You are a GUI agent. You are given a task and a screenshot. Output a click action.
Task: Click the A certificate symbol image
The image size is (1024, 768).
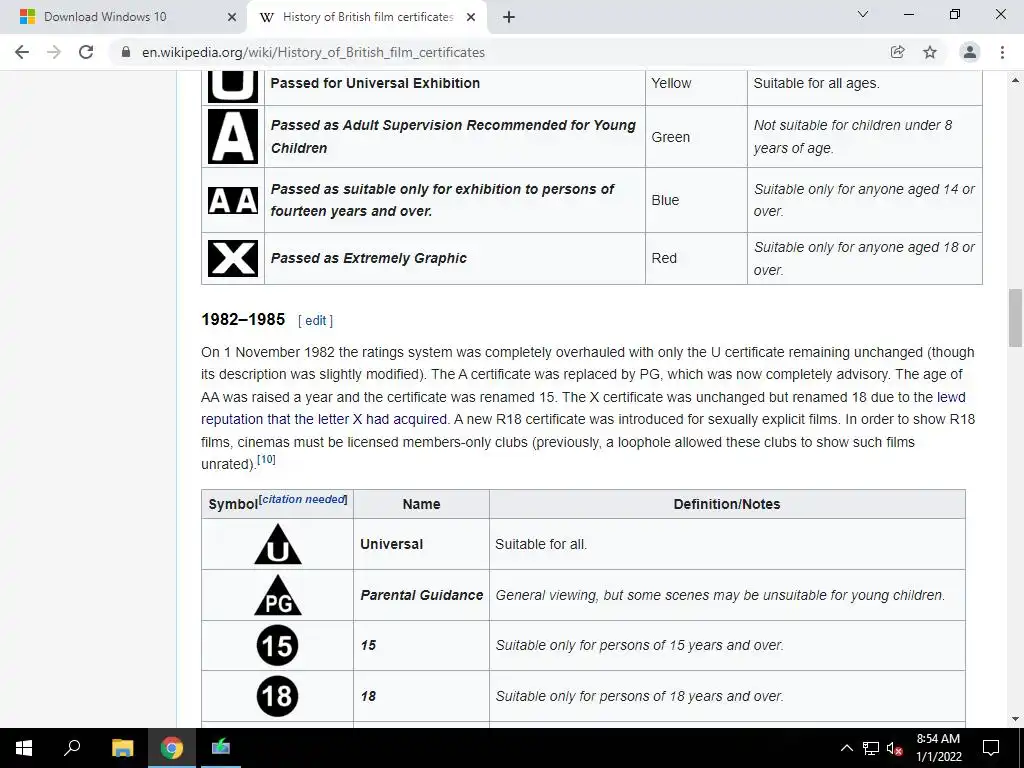[232, 136]
